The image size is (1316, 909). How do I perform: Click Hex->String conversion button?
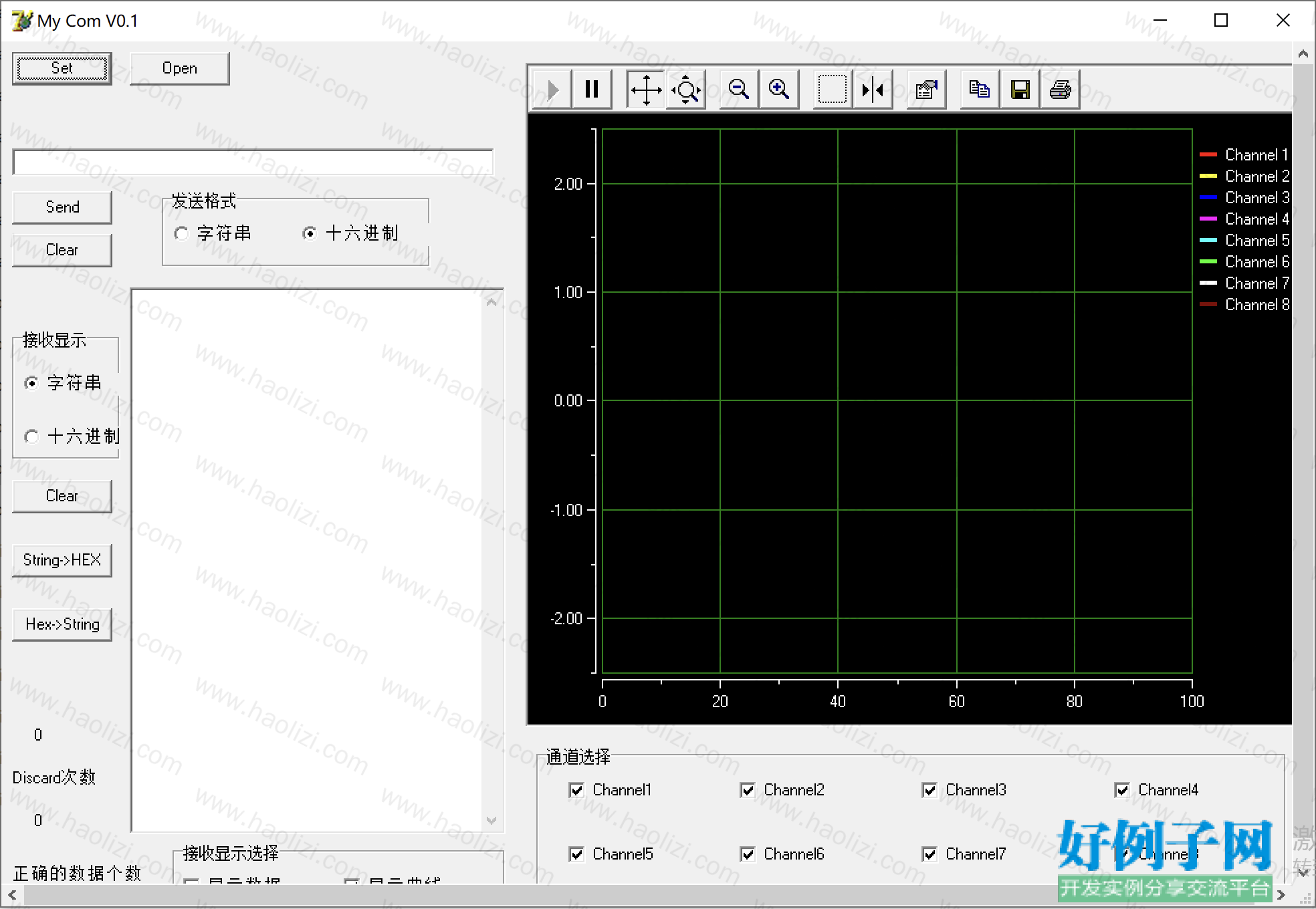click(62, 624)
